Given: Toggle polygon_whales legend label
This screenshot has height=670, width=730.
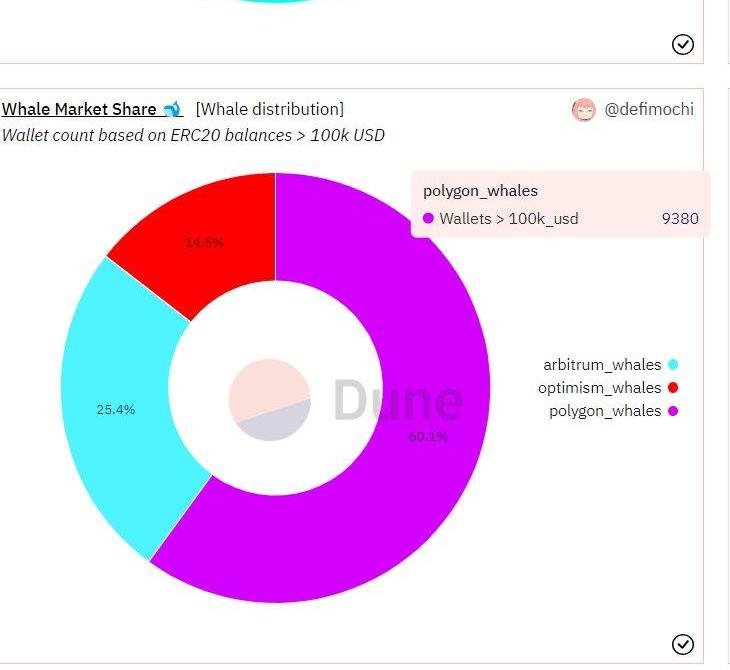Looking at the screenshot, I should click(604, 411).
